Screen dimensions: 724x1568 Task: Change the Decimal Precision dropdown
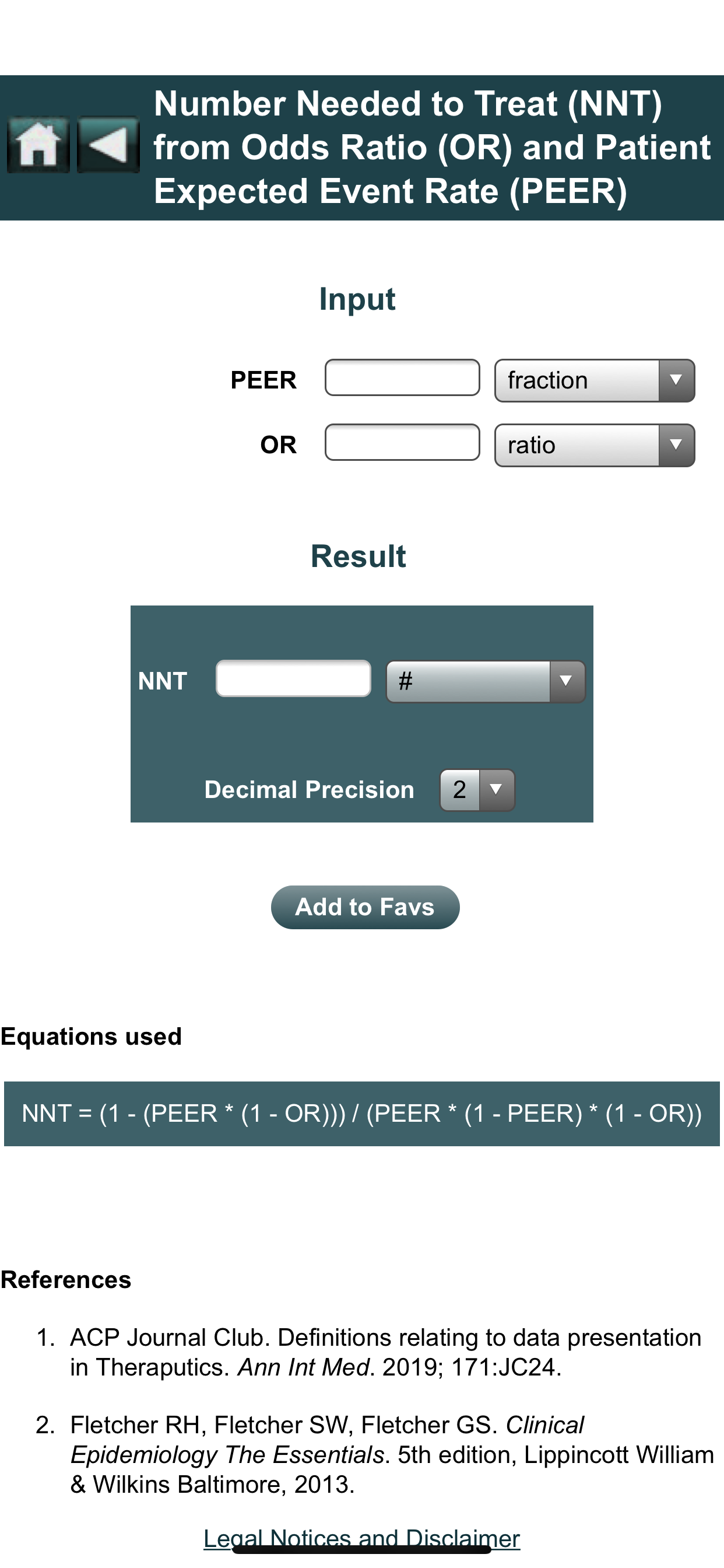(x=476, y=789)
